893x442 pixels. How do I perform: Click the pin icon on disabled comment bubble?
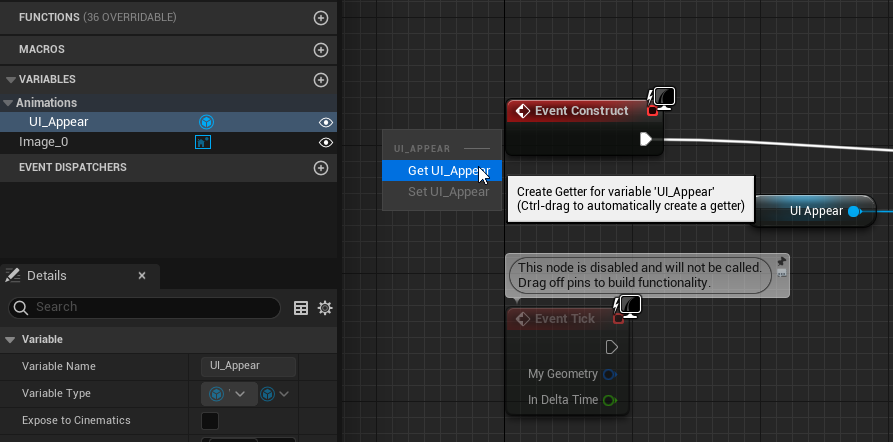pos(781,261)
